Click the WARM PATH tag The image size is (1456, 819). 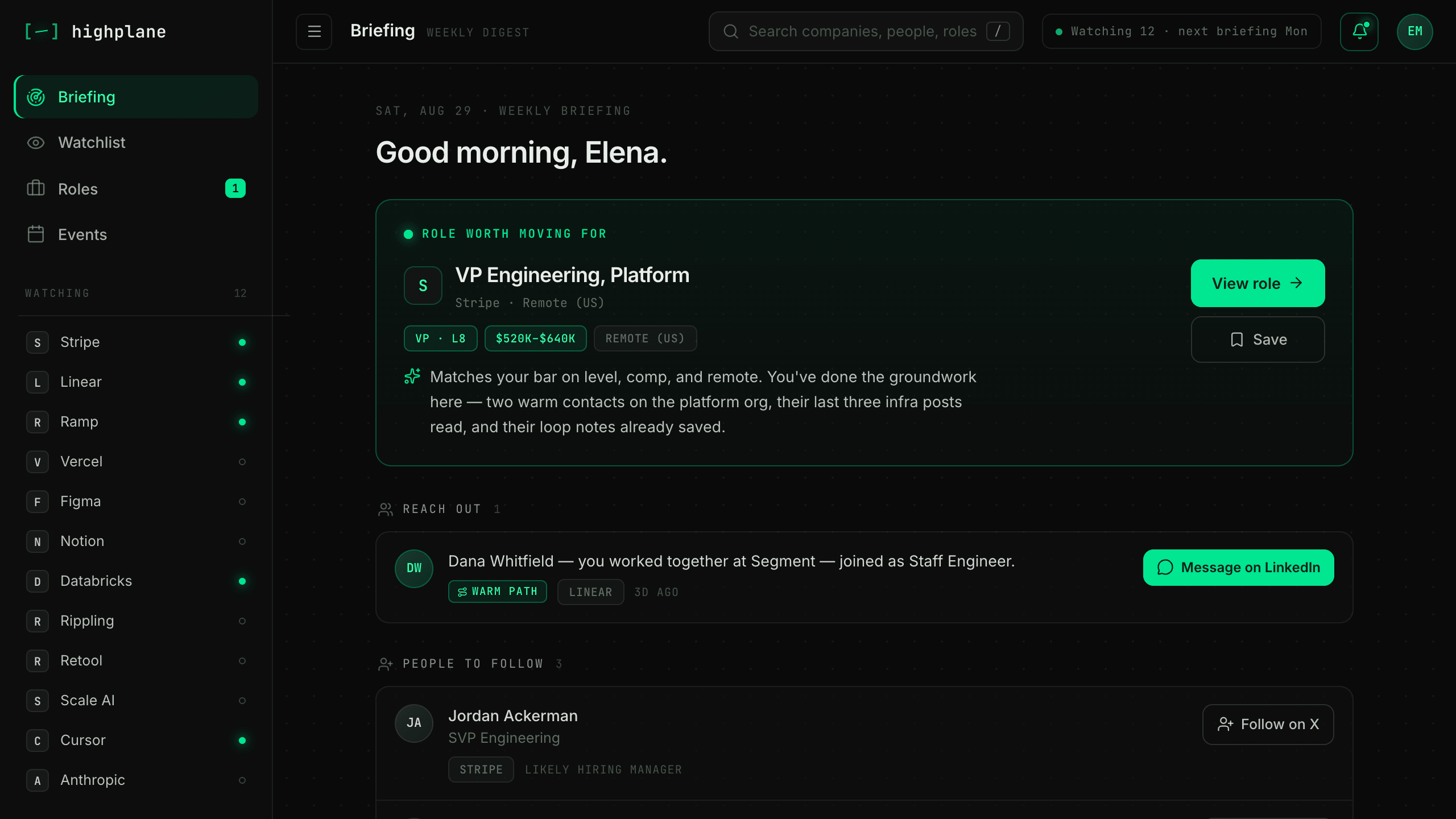[498, 591]
